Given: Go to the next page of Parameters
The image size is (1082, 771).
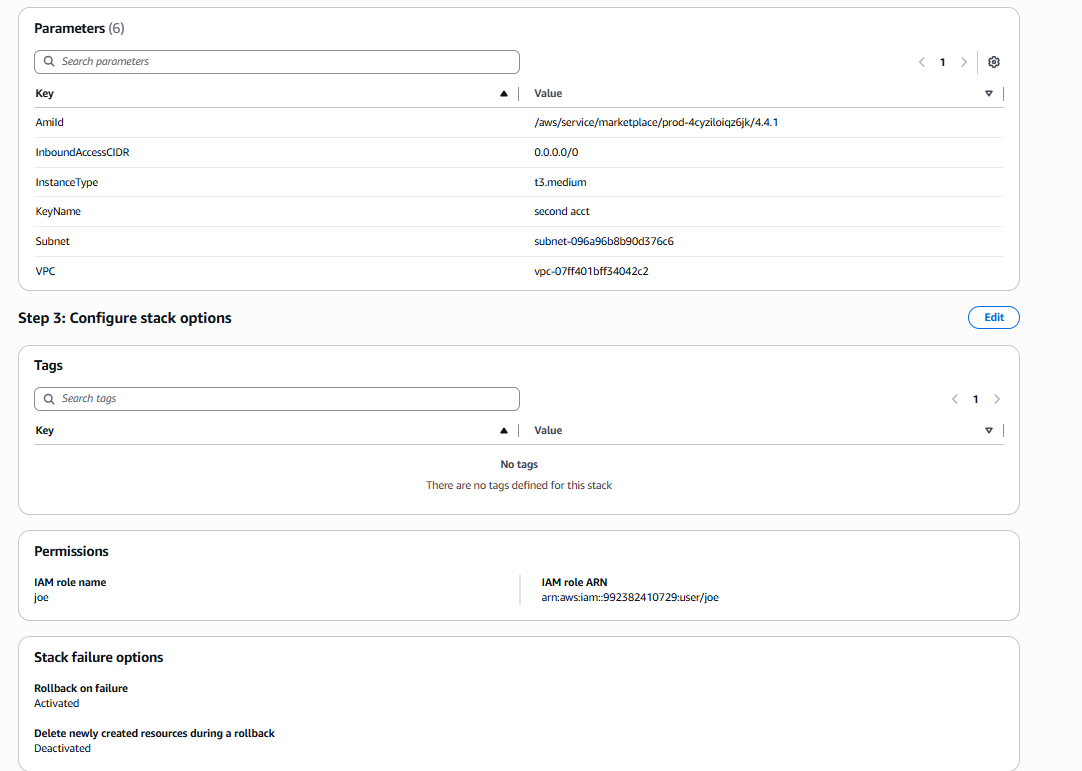Looking at the screenshot, I should pyautogui.click(x=964, y=62).
